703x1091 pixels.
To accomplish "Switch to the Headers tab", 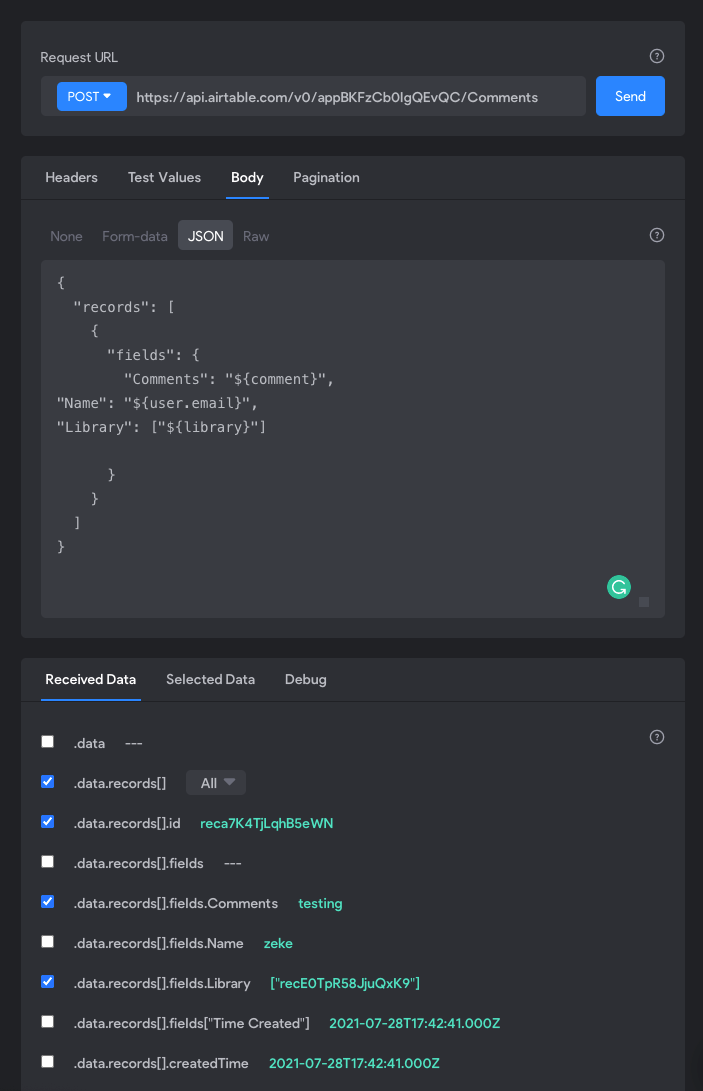I will coord(71,177).
